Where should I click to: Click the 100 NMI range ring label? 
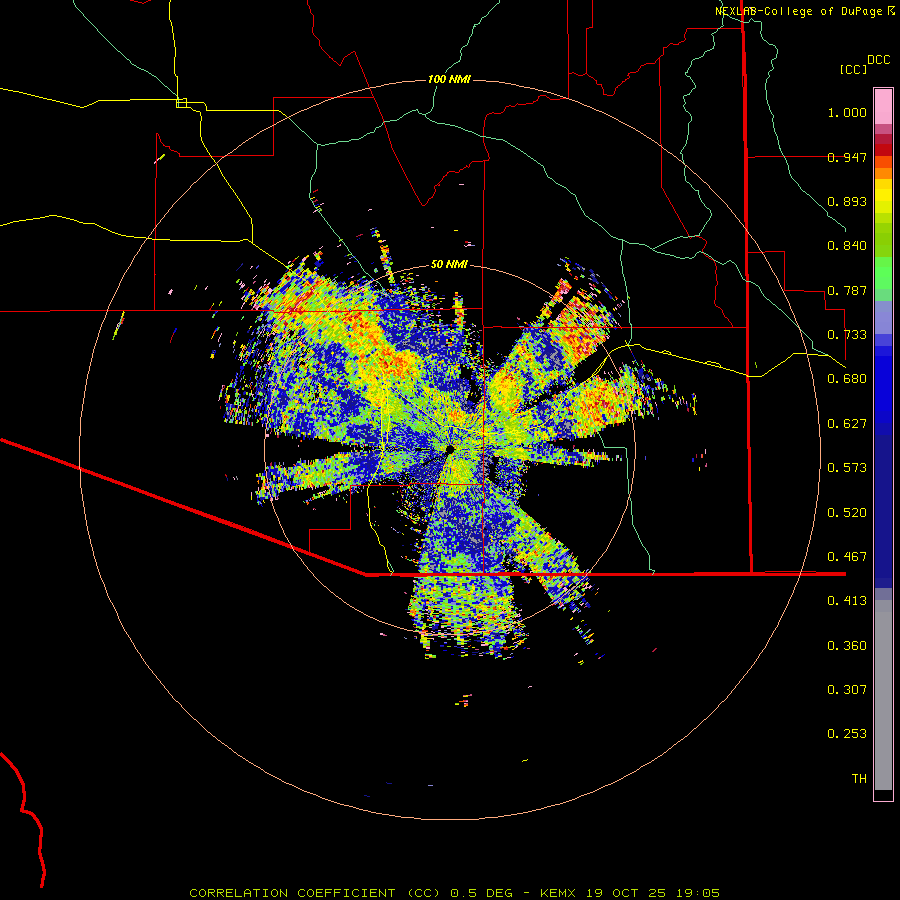(x=449, y=79)
